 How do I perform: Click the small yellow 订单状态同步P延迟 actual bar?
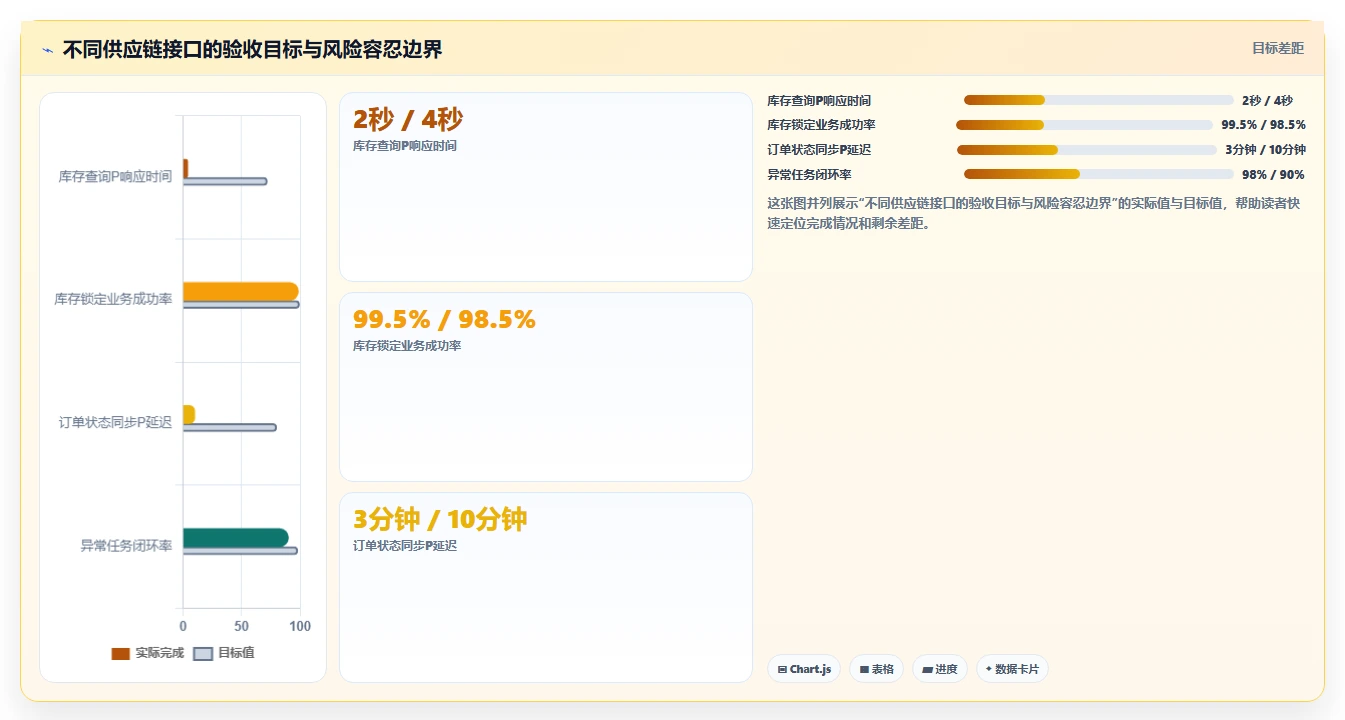[x=188, y=414]
